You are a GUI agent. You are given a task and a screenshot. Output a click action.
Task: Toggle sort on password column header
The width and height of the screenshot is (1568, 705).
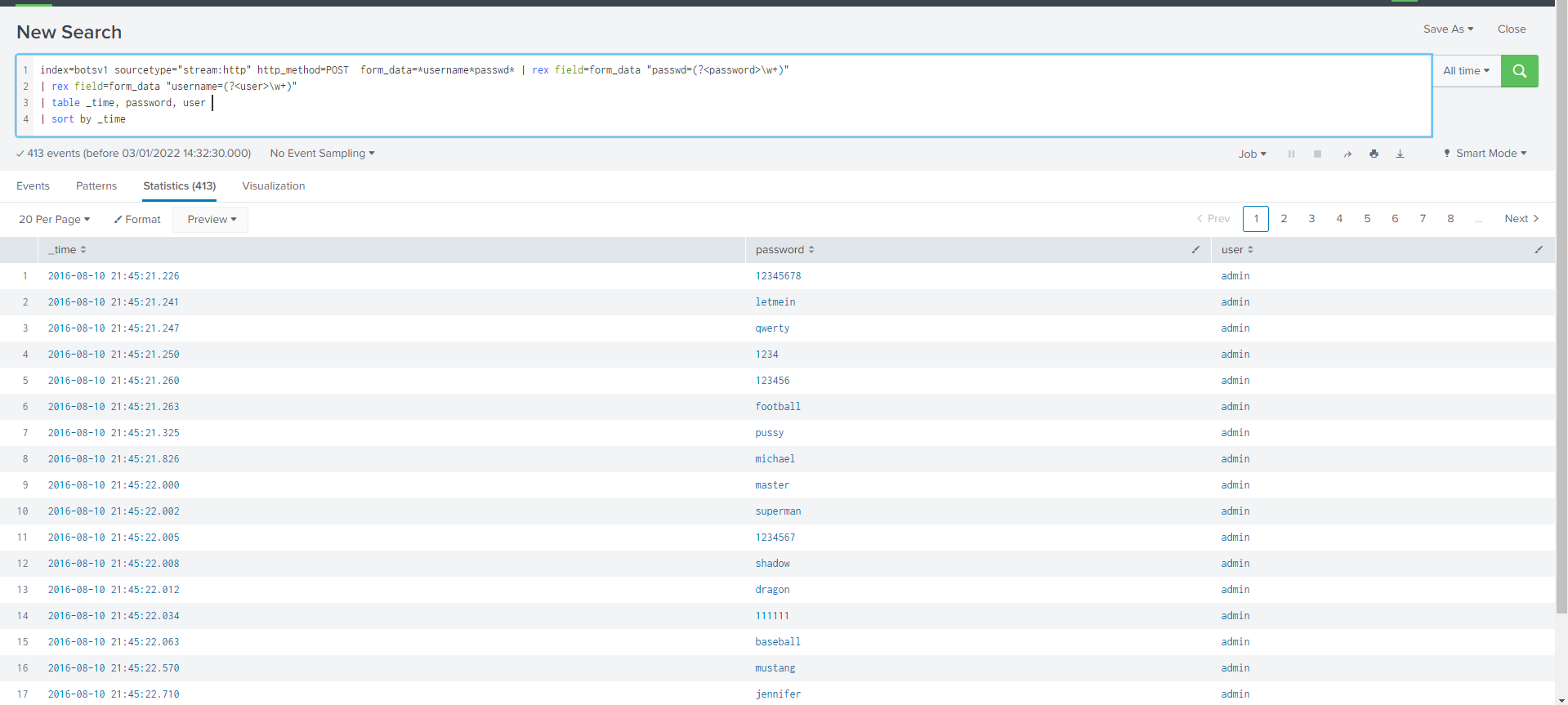pos(784,250)
